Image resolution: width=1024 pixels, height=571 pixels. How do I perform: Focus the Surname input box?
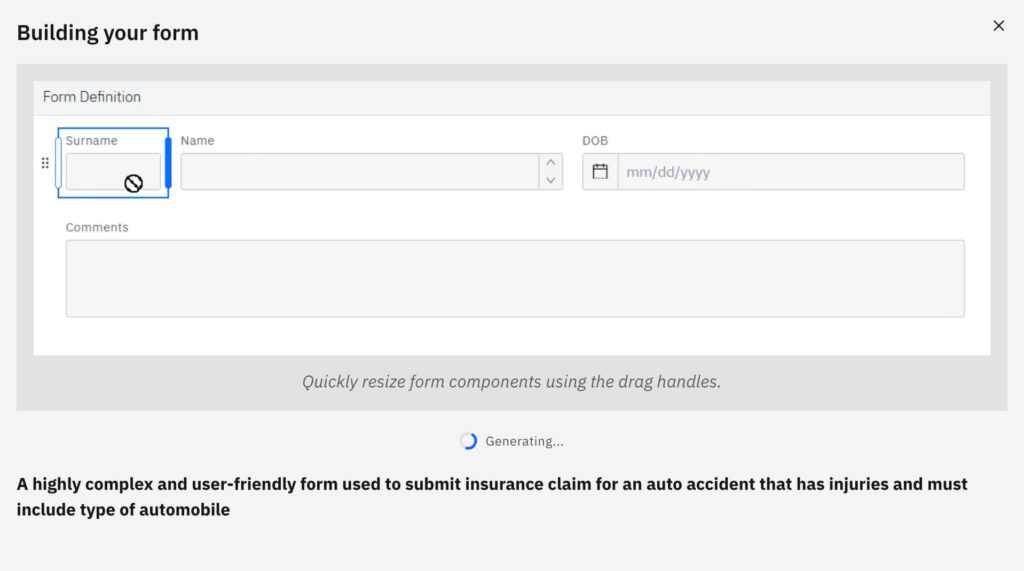point(113,172)
